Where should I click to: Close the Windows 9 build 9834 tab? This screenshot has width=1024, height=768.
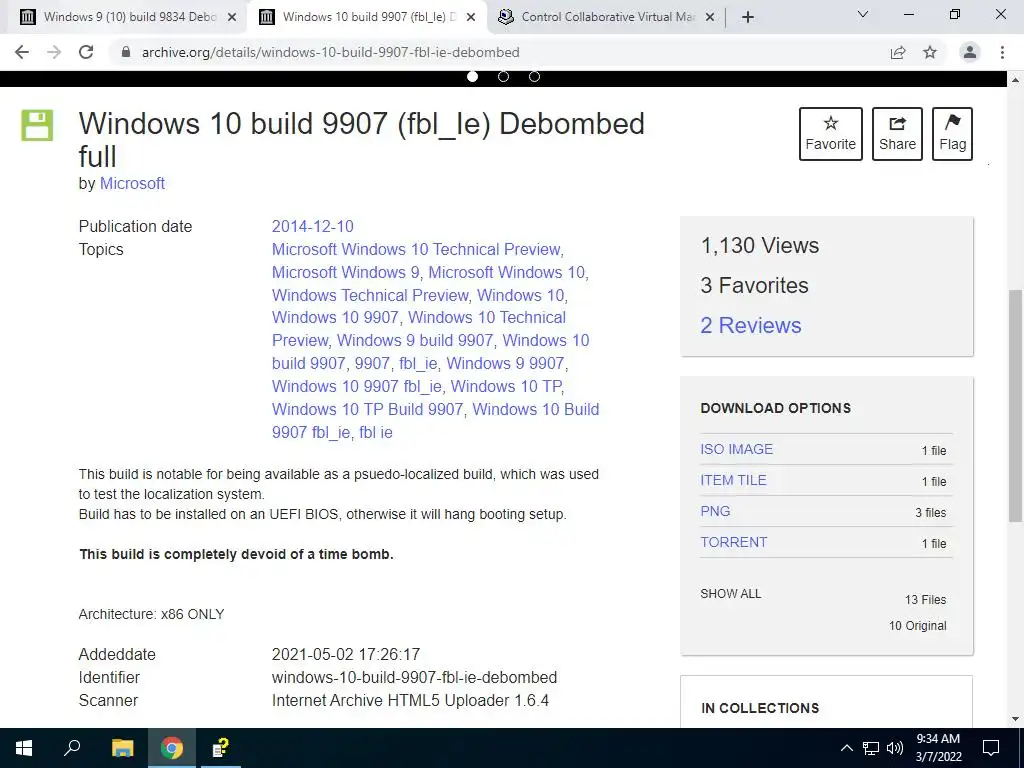click(x=232, y=18)
